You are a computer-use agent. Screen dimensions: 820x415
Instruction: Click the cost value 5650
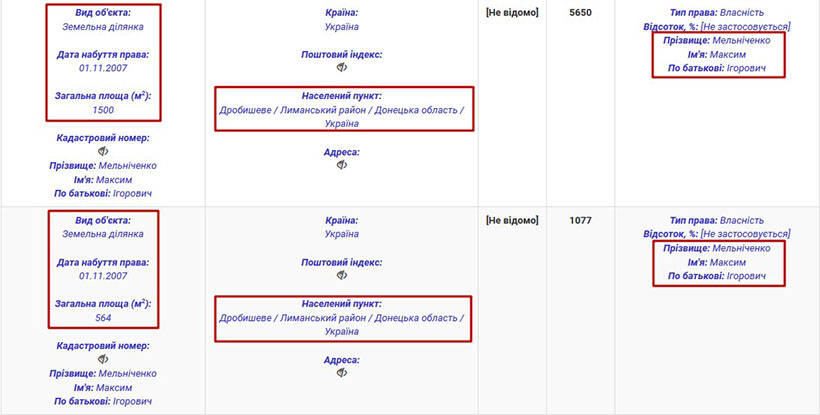coord(582,12)
